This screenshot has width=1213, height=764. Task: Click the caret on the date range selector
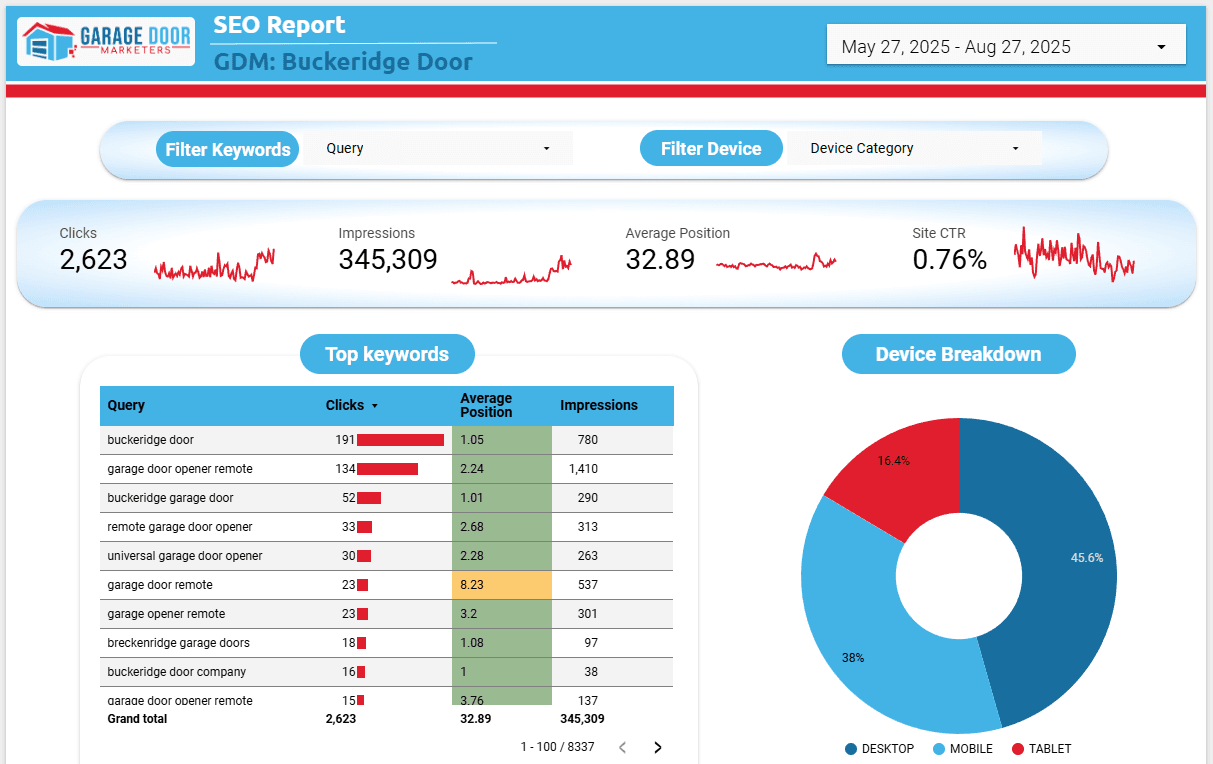tap(1160, 45)
